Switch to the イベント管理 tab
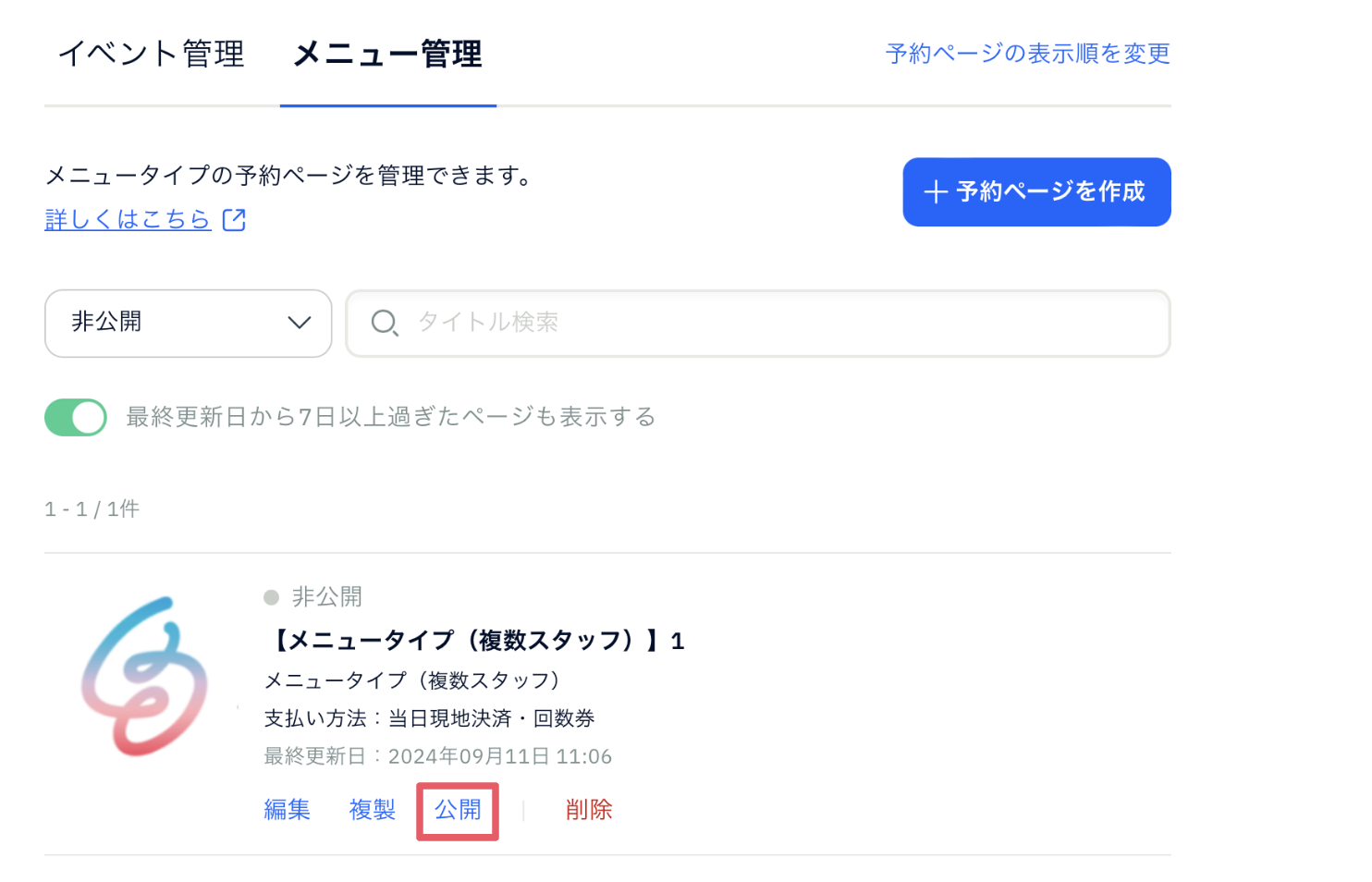This screenshot has height=882, width=1372. [x=152, y=54]
